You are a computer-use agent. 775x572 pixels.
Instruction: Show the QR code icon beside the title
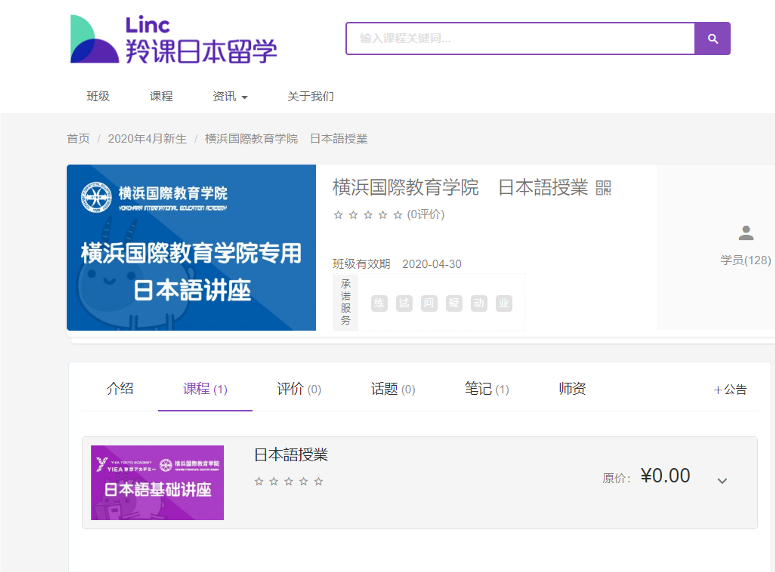click(603, 188)
